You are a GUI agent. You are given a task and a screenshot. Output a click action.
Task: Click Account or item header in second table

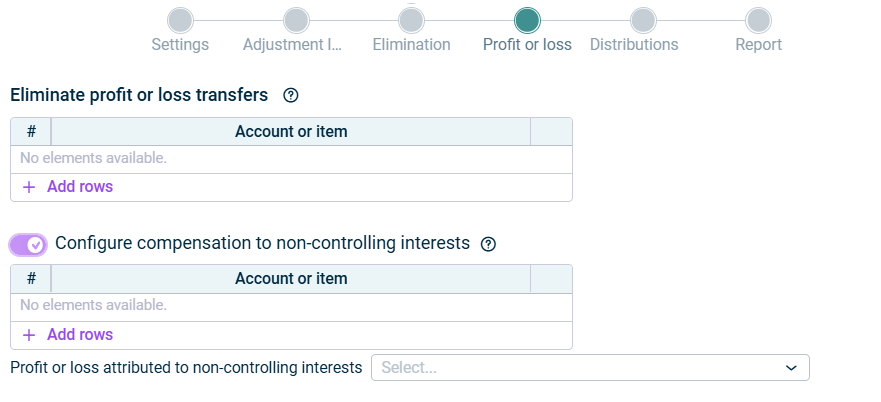click(x=291, y=279)
